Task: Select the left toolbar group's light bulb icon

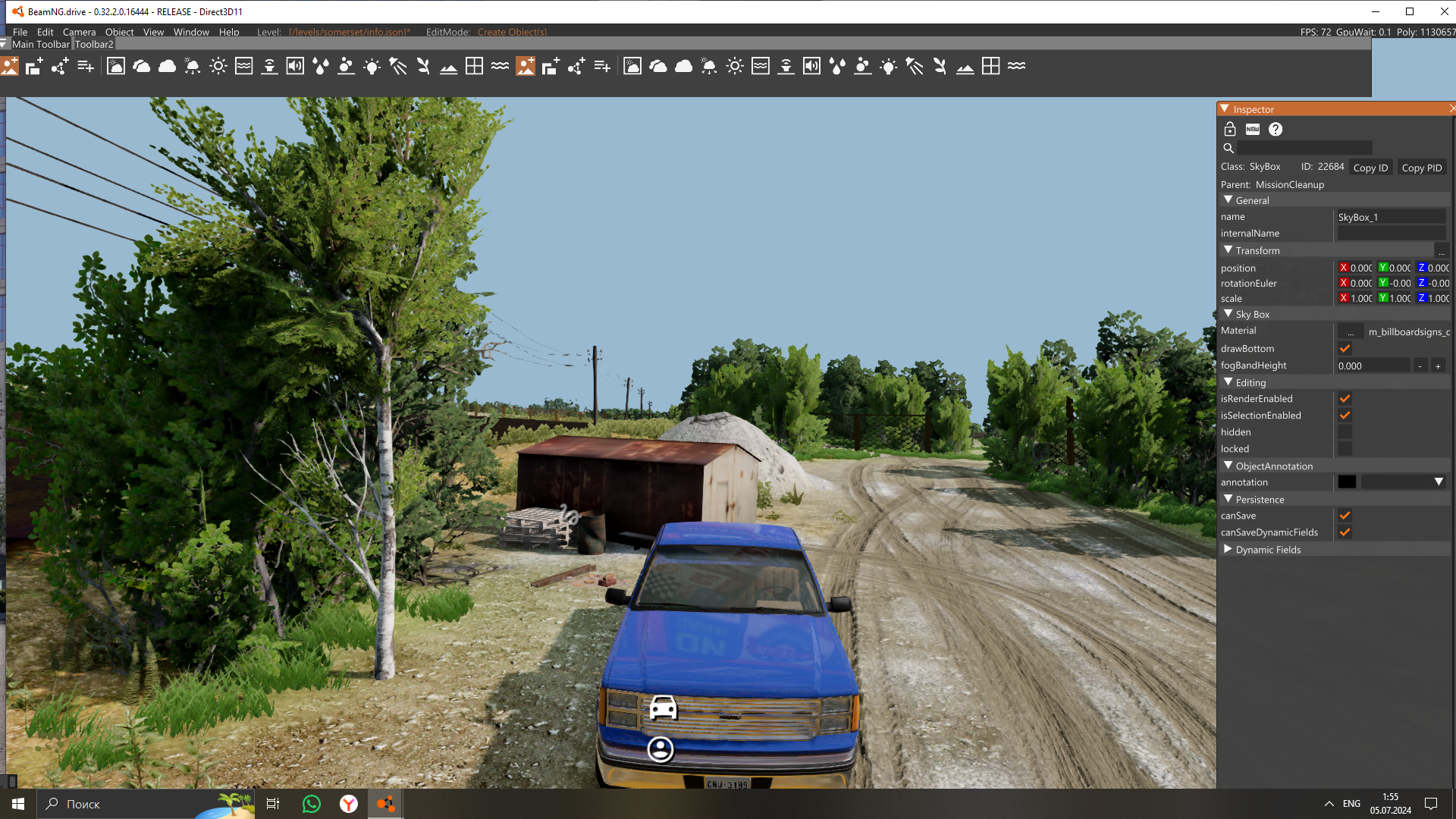Action: pos(372,67)
